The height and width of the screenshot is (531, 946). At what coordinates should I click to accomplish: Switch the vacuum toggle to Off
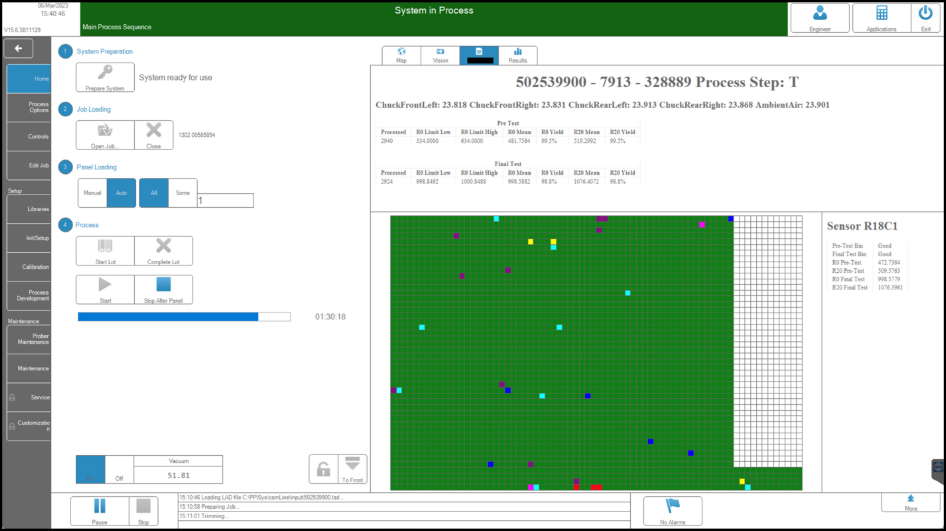tap(119, 469)
